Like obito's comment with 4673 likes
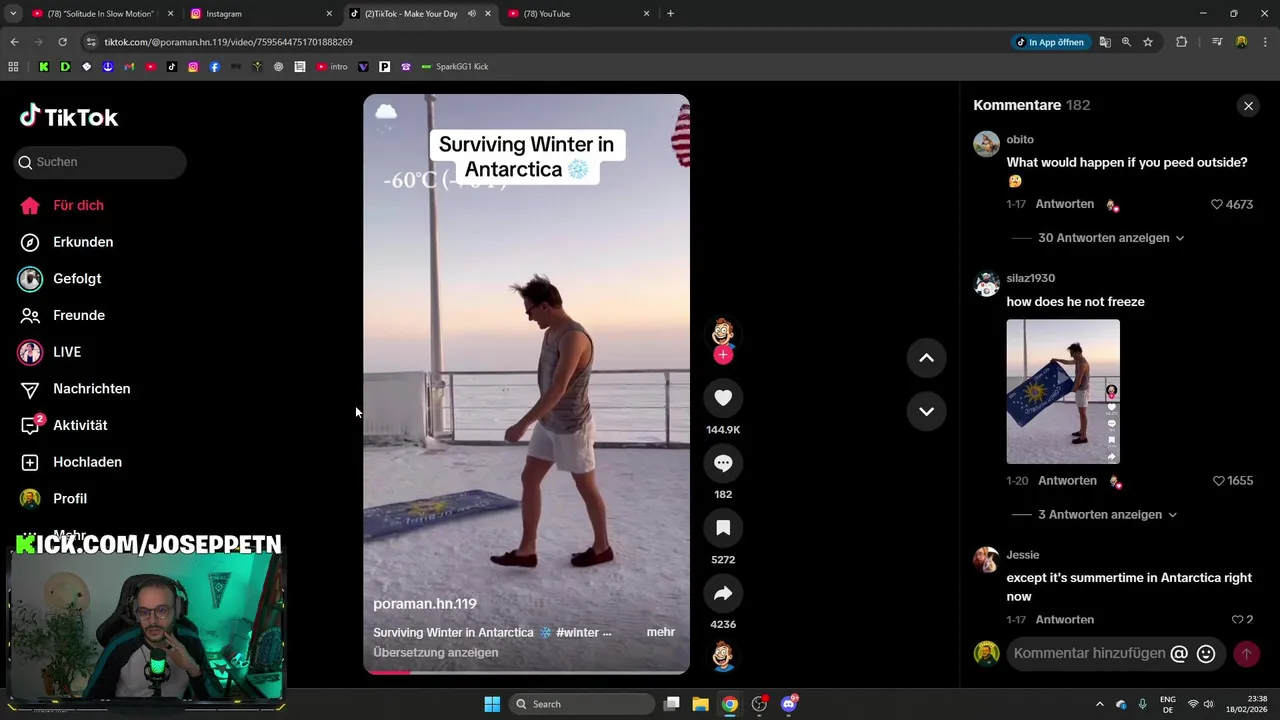Image resolution: width=1280 pixels, height=720 pixels. click(x=1217, y=204)
